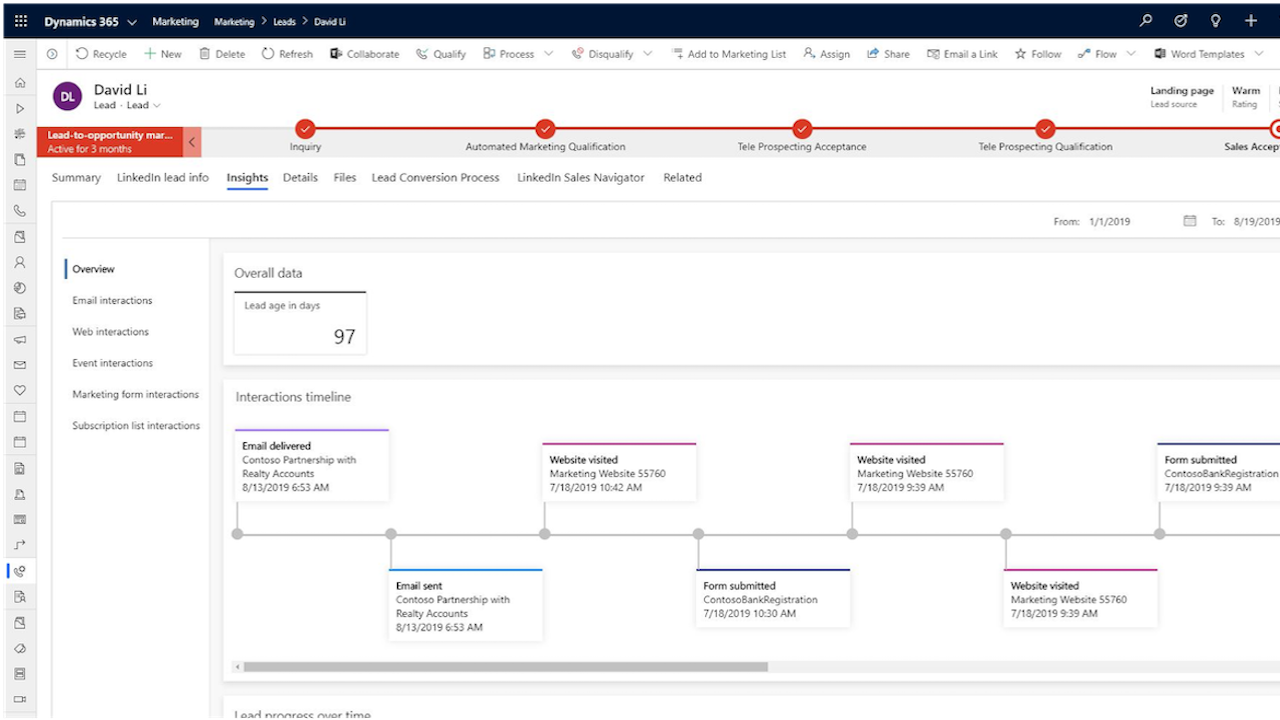The height and width of the screenshot is (720, 1280).
Task: Click Collaborate in the command bar
Action: tap(365, 54)
